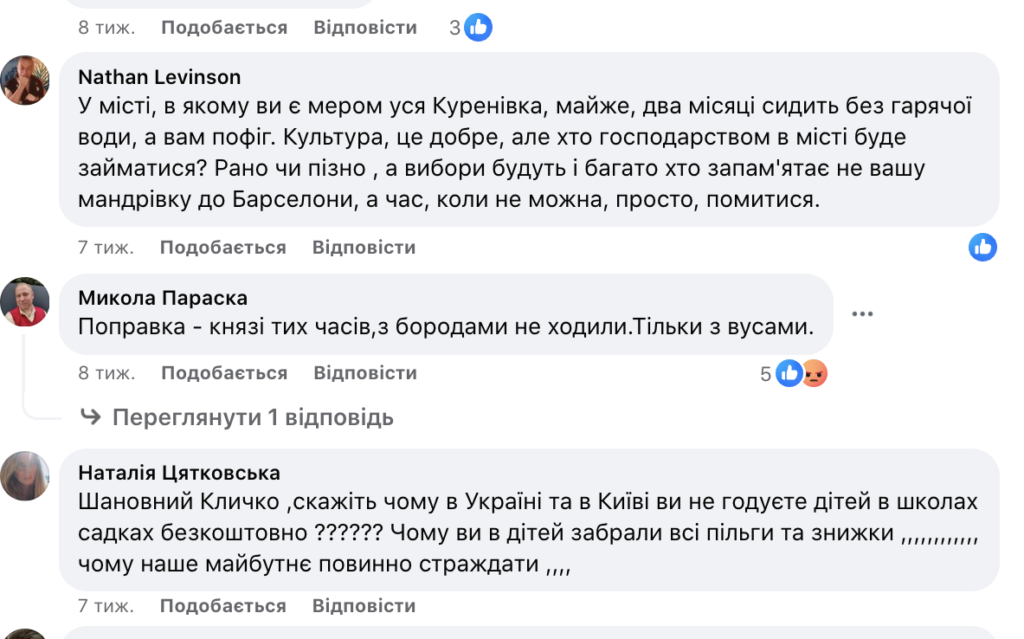Open three-dots menu on Микола Параска's comment
Screen dimensions: 1024x639
[862, 314]
